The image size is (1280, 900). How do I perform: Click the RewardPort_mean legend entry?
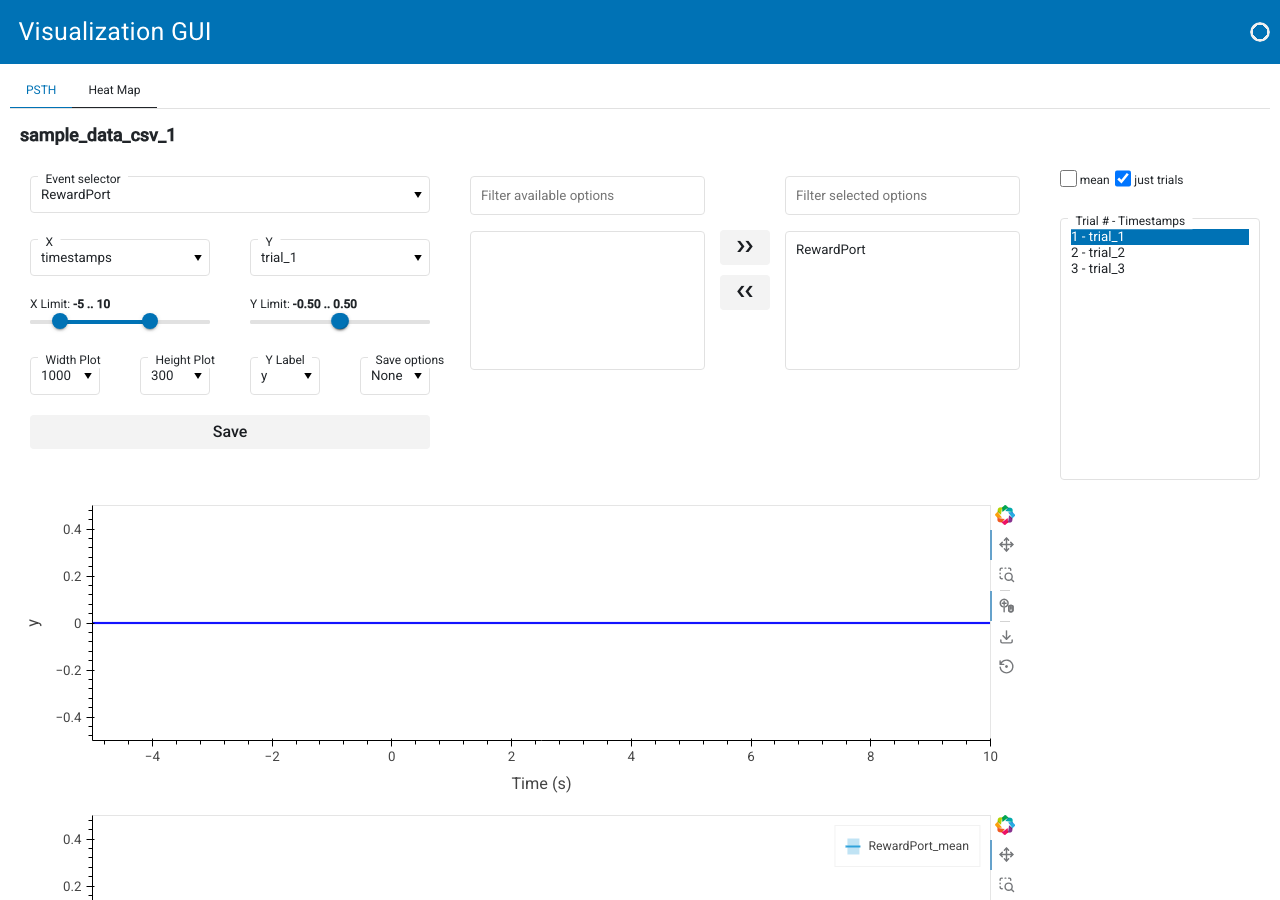pos(907,846)
